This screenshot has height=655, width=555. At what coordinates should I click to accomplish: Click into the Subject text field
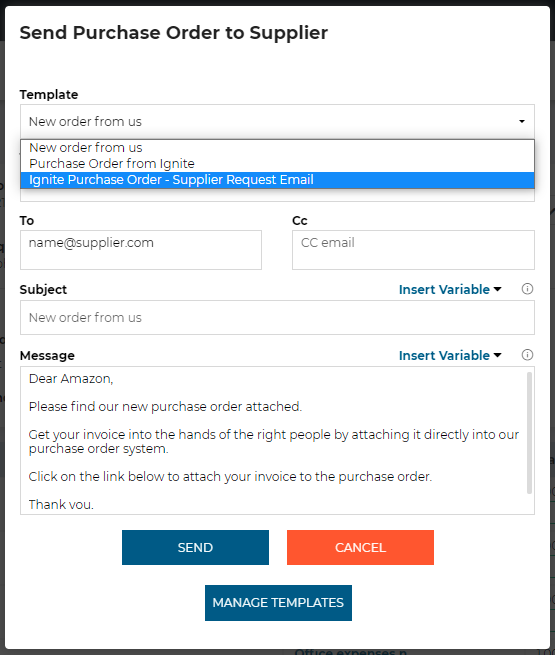(277, 317)
